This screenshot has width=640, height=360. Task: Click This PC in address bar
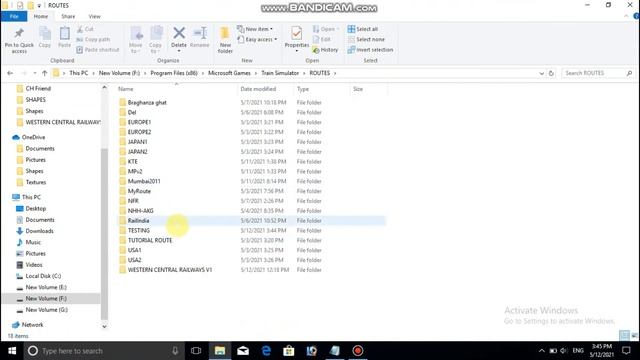click(78, 73)
